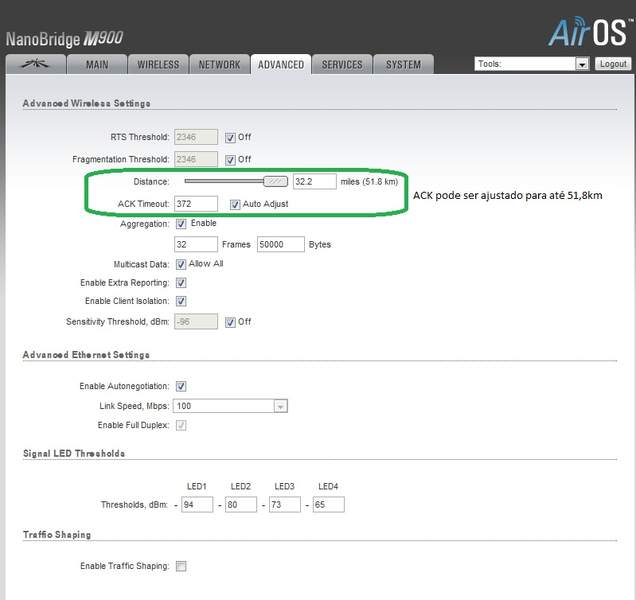The width and height of the screenshot is (636, 600).
Task: Click the Traffic Shaping heading
Action: (x=57, y=535)
